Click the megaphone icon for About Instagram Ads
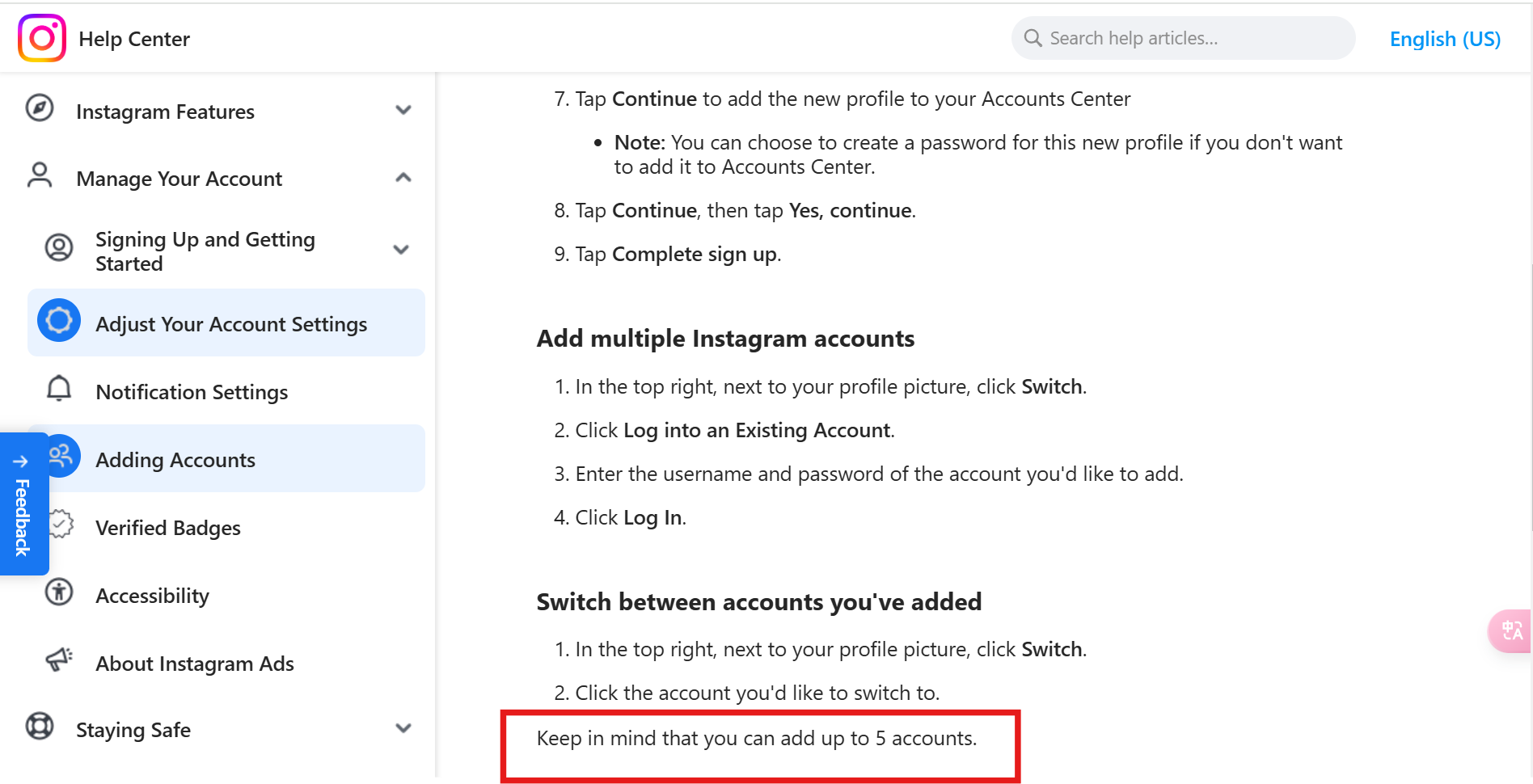This screenshot has width=1533, height=784. point(57,660)
